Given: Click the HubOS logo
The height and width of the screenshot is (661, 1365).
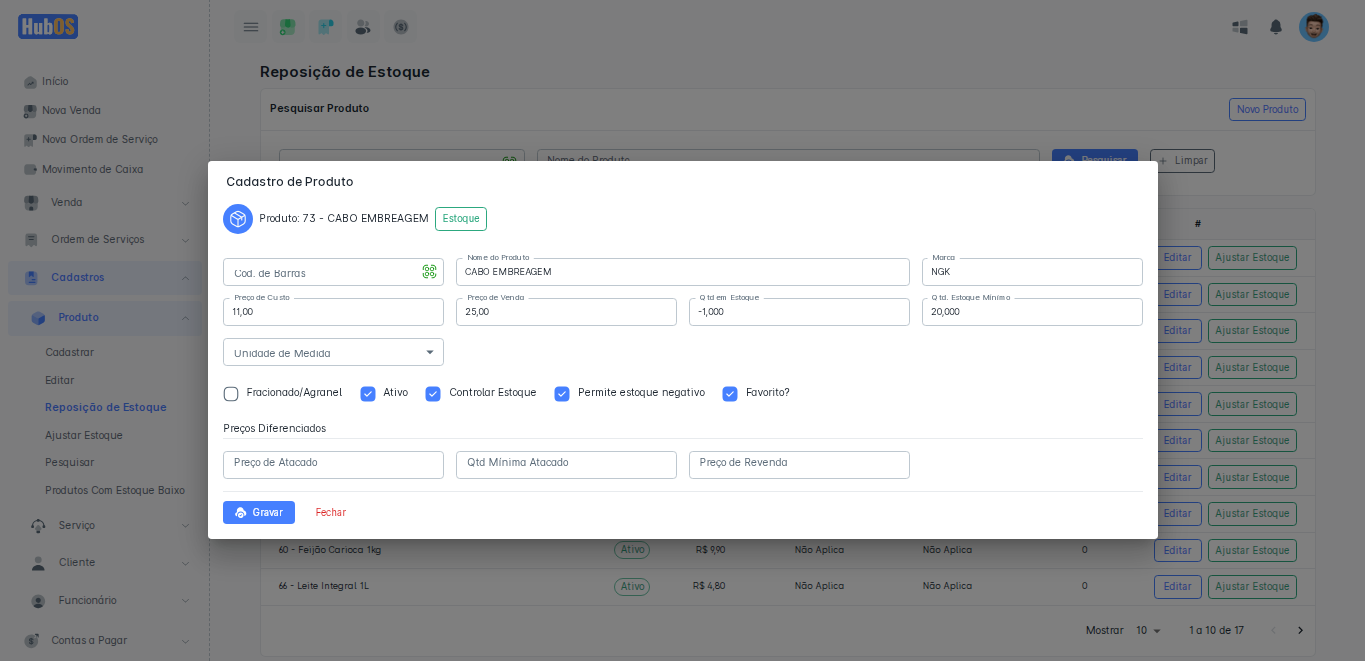Looking at the screenshot, I should click(x=47, y=27).
